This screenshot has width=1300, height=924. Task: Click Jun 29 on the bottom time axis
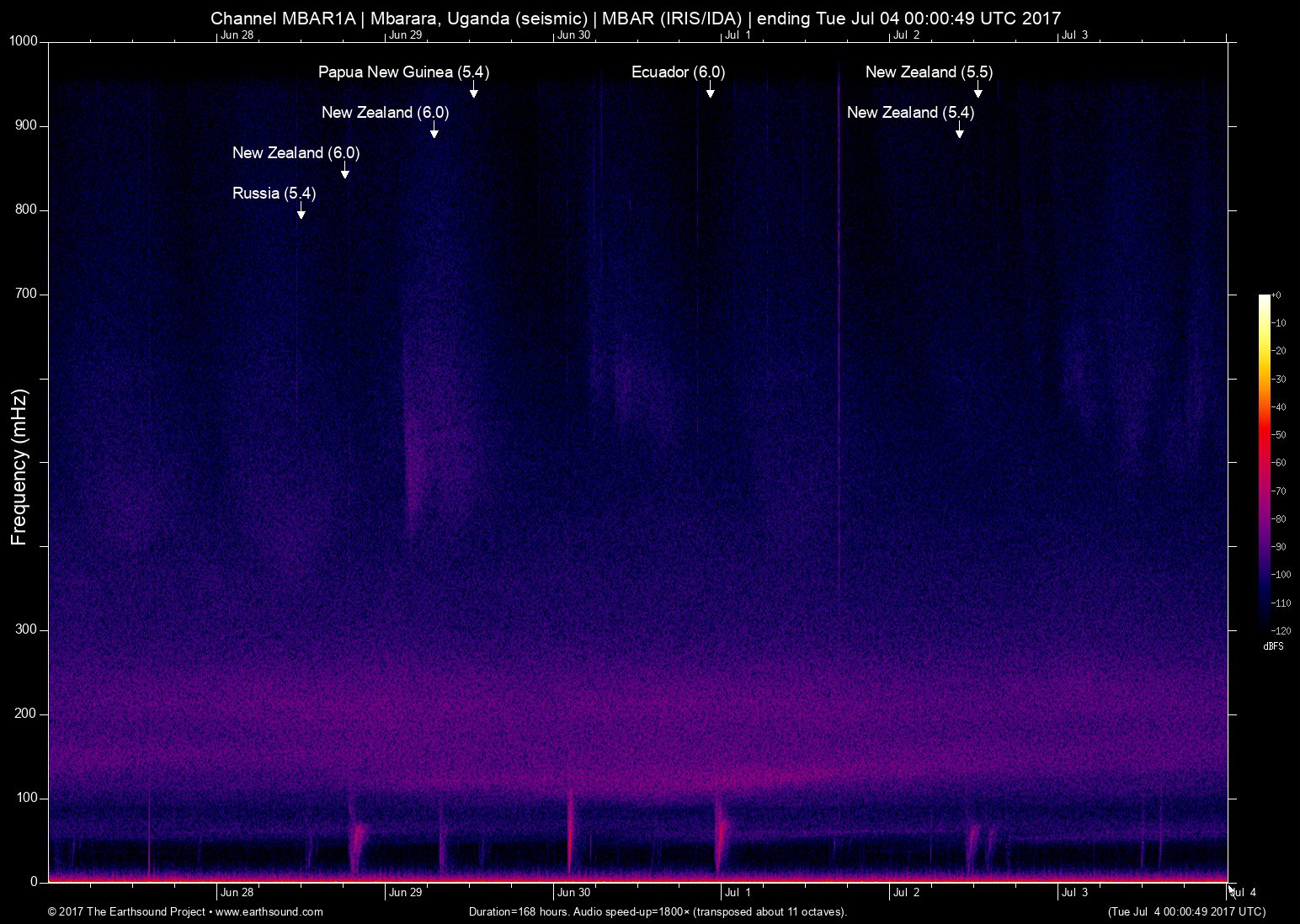[x=405, y=893]
